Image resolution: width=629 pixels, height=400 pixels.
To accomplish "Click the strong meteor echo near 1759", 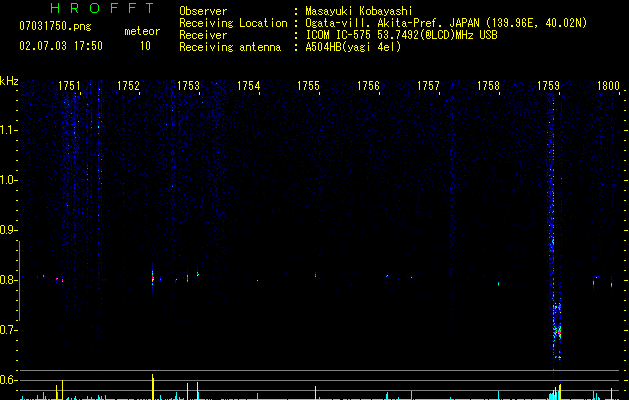I will (x=557, y=332).
